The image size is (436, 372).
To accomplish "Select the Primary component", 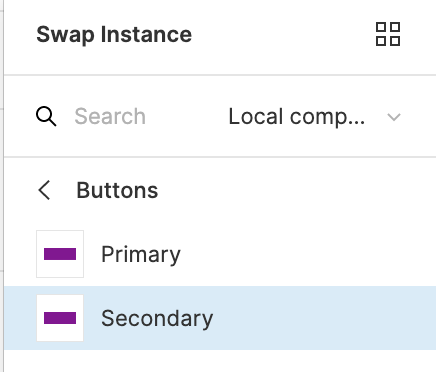I will click(220, 254).
